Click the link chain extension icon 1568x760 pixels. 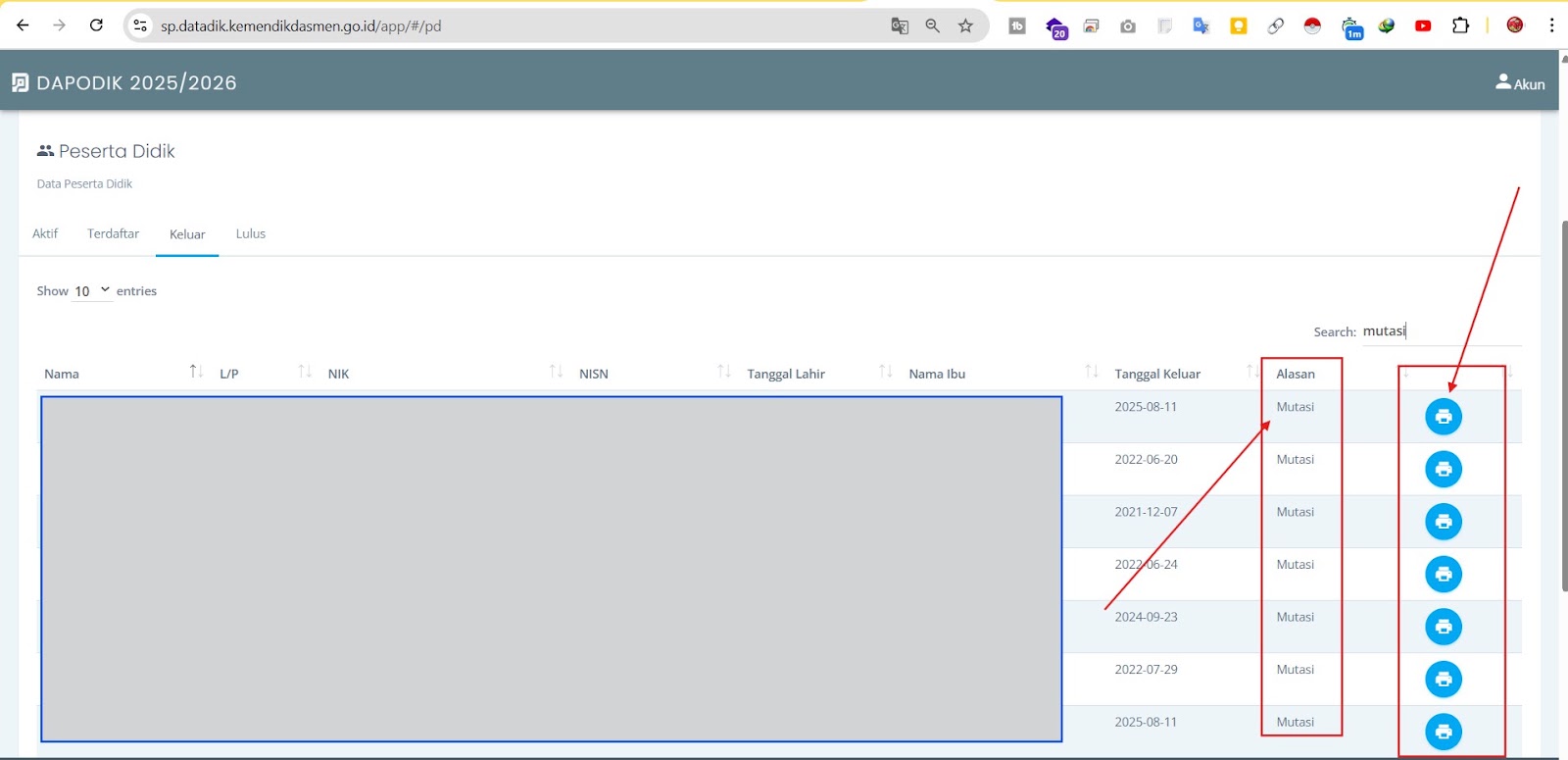(x=1275, y=25)
